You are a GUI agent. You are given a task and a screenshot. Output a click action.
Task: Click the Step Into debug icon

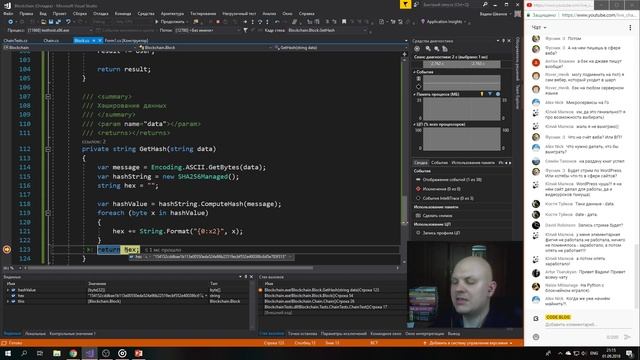(x=253, y=22)
